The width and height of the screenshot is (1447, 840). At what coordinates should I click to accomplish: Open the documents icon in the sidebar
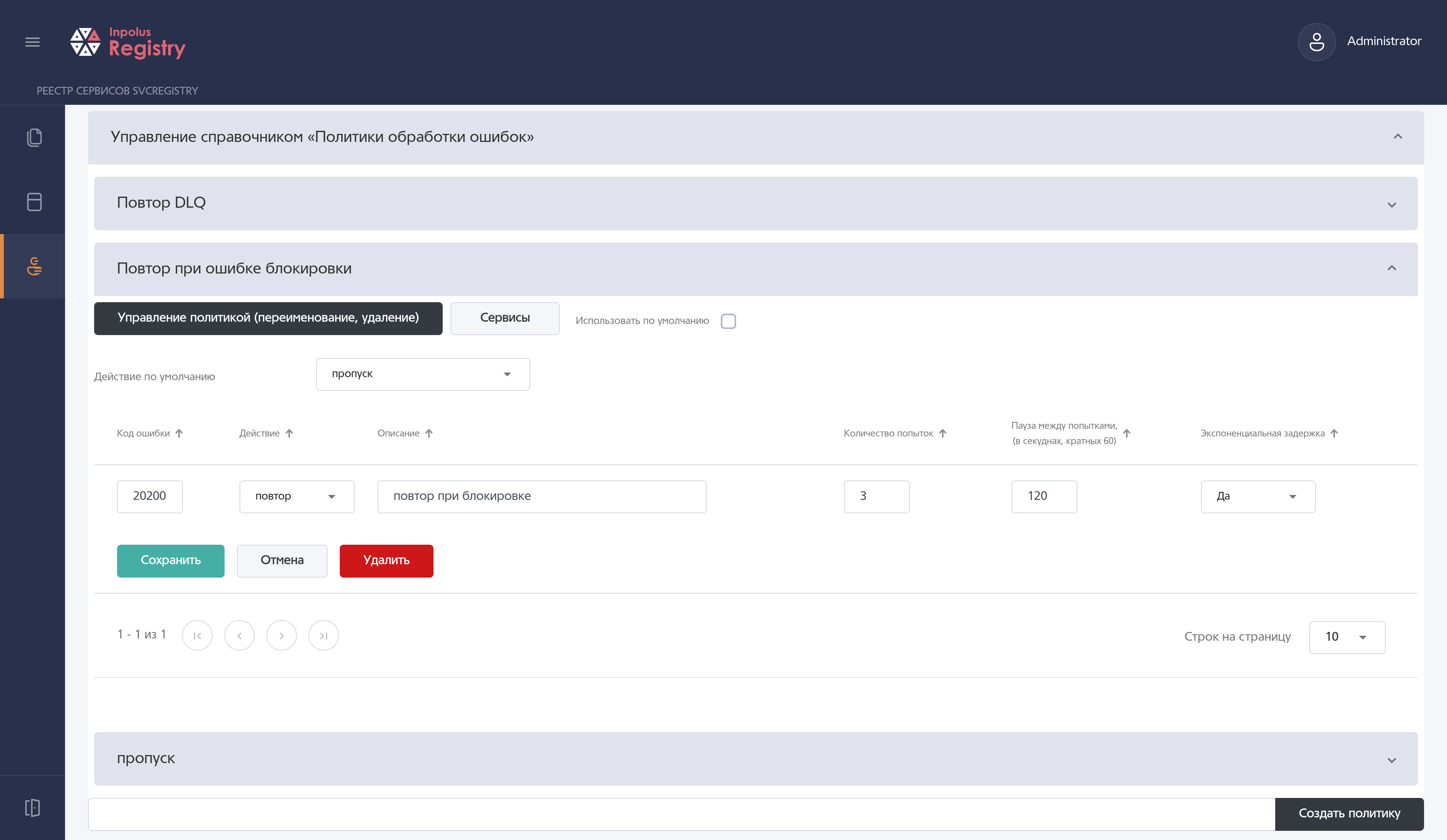(x=34, y=137)
